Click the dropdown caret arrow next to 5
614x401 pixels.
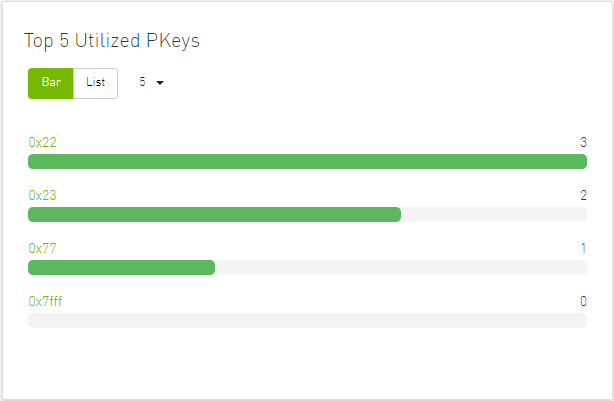coord(160,83)
